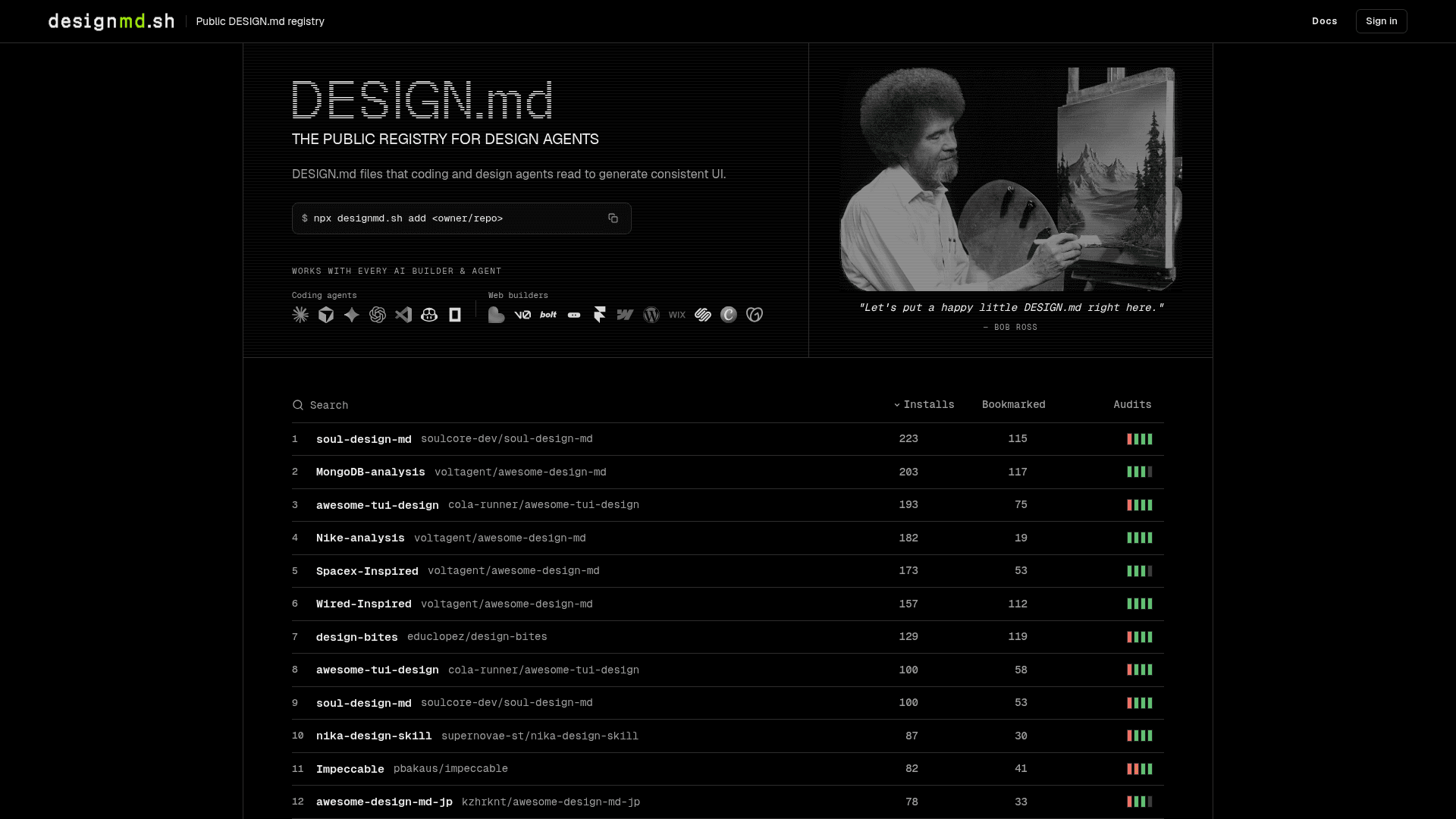This screenshot has width=1456, height=819.
Task: Click the circular C logo icon
Action: (x=729, y=315)
